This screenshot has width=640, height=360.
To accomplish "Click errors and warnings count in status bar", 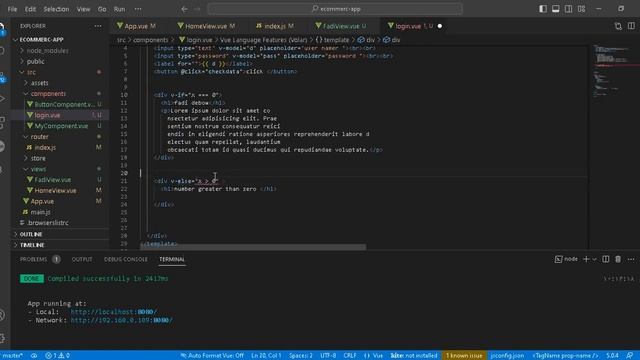I will click(x=57, y=356).
